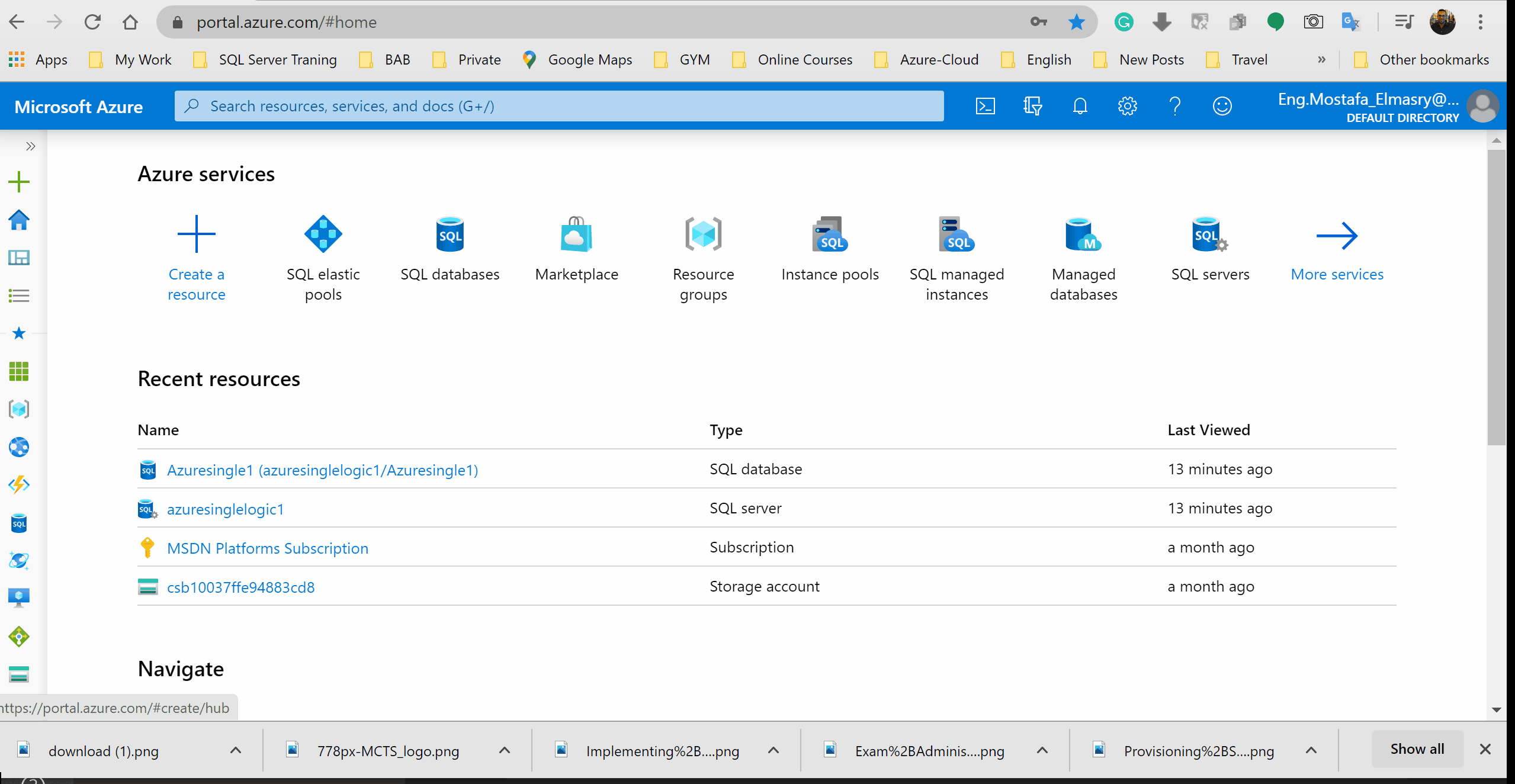Open the notifications bell
Viewport: 1515px width, 784px height.
point(1080,106)
